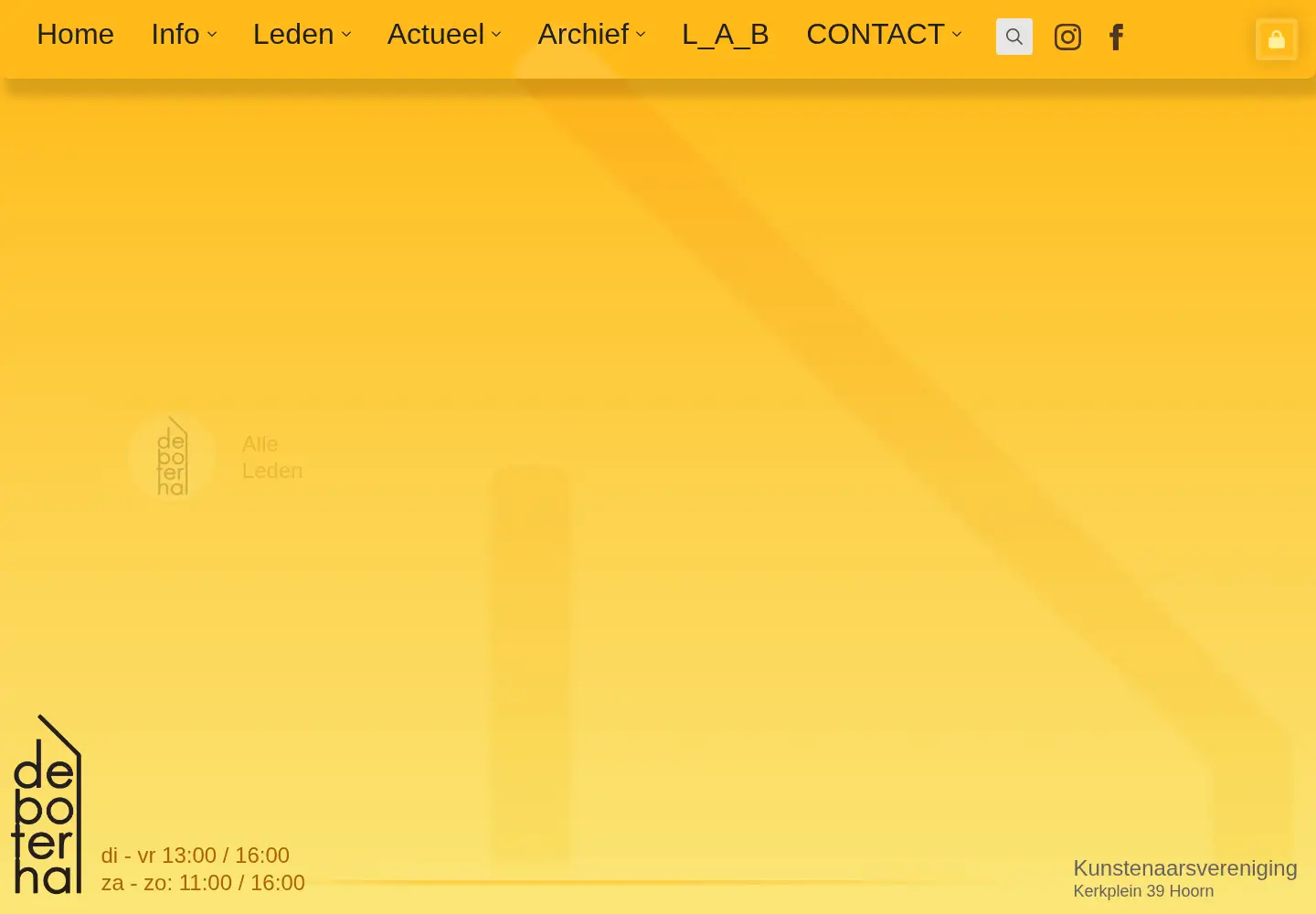Expand the chevron beside Actueel
This screenshot has height=914, width=1316.
pos(496,35)
